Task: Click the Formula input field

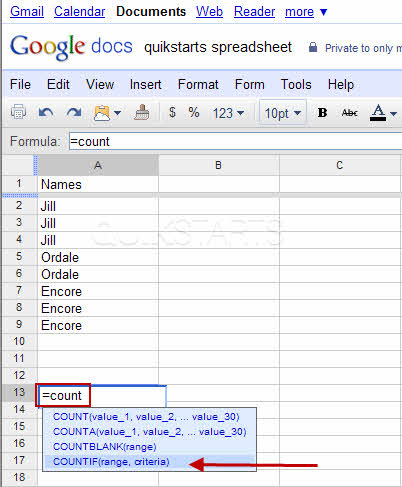Action: [235, 141]
